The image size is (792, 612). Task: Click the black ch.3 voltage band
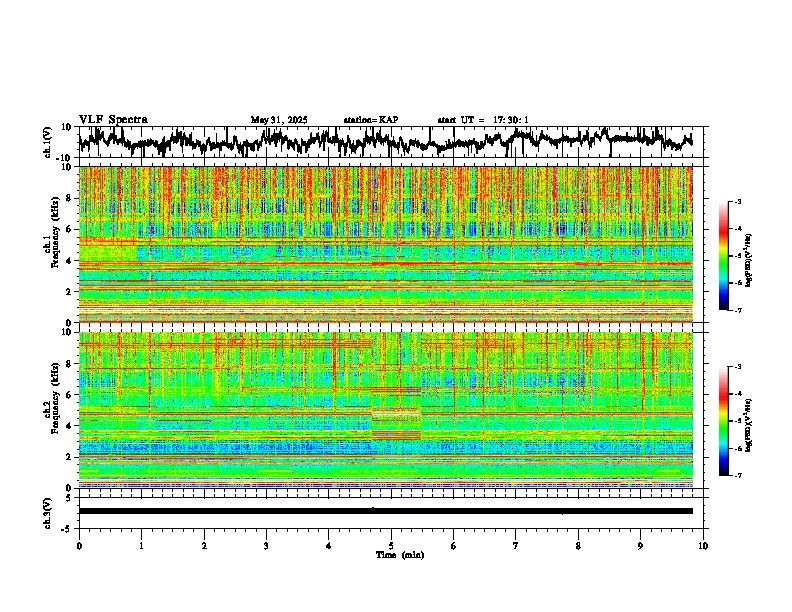click(x=385, y=511)
